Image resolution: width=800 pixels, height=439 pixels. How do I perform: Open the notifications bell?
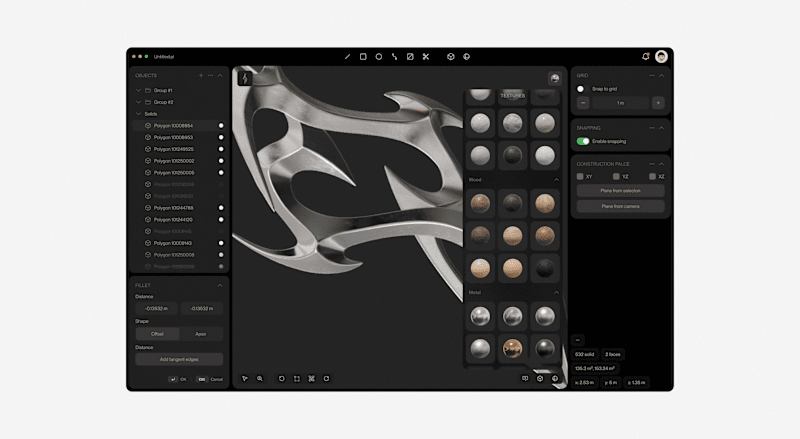coord(645,57)
